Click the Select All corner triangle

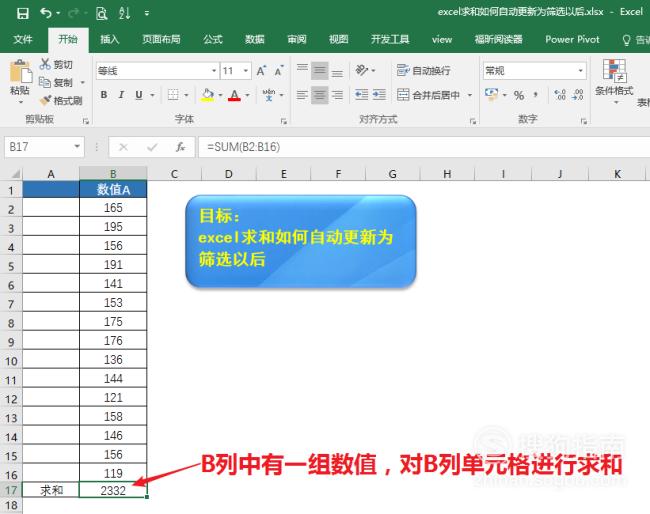click(x=15, y=173)
